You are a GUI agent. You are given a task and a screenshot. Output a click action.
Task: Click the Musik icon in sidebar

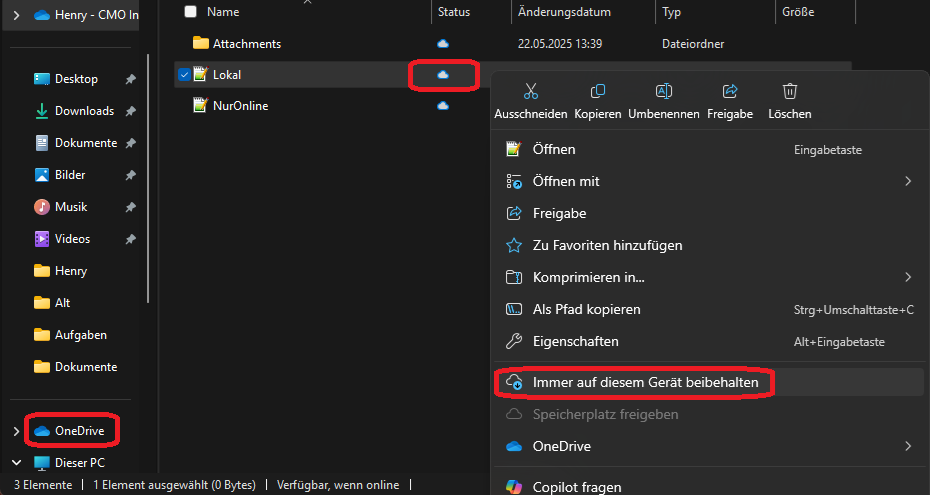coord(42,207)
